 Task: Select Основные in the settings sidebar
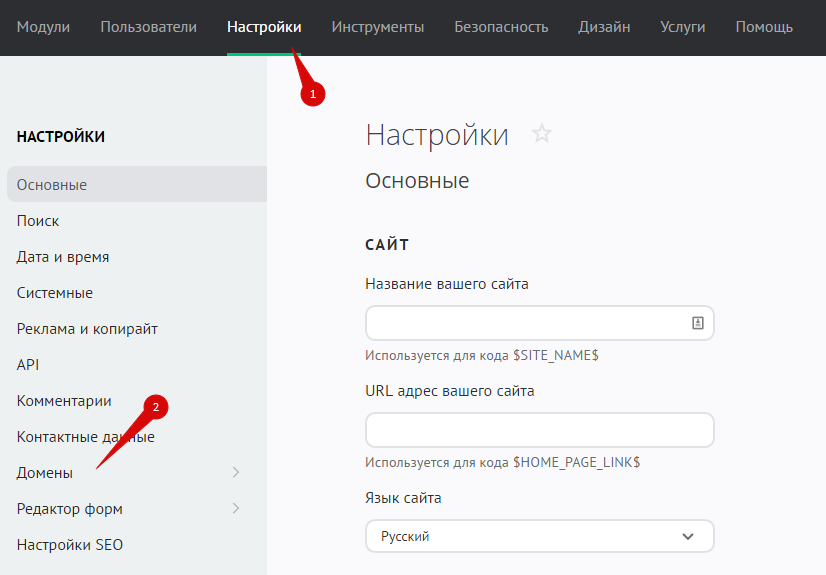(x=52, y=185)
